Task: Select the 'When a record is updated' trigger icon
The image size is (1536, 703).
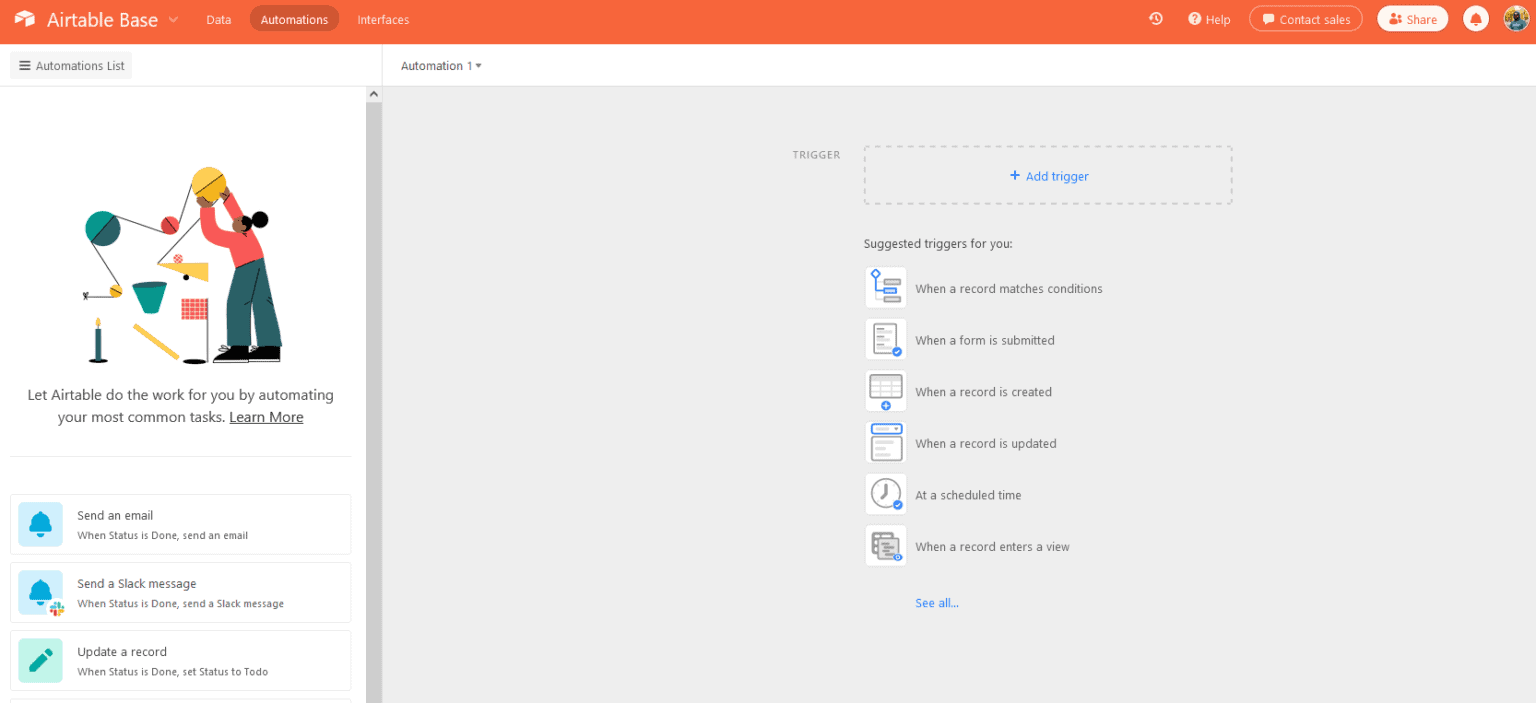Action: click(x=886, y=442)
